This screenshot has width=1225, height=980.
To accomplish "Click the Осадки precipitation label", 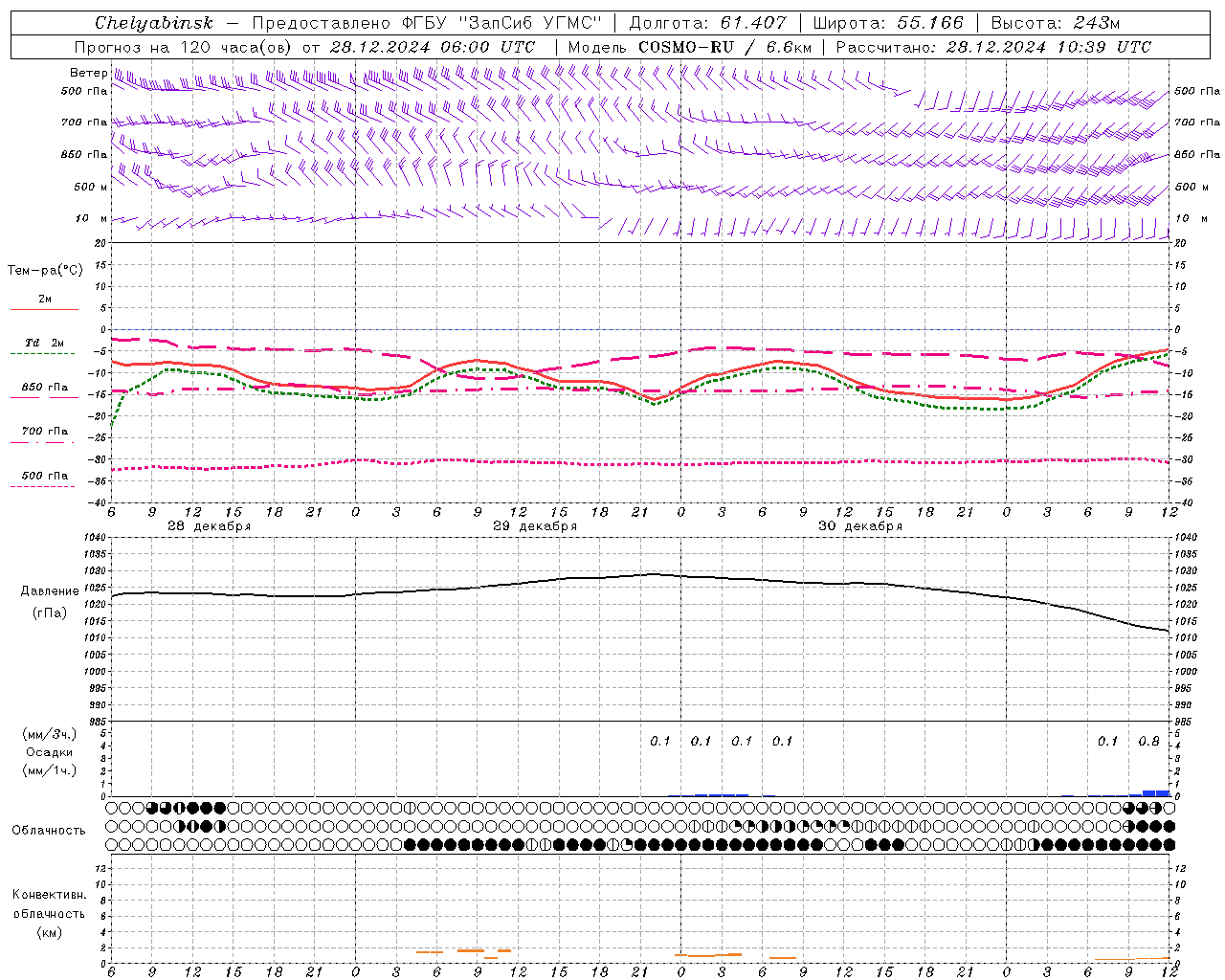I will pos(50,752).
